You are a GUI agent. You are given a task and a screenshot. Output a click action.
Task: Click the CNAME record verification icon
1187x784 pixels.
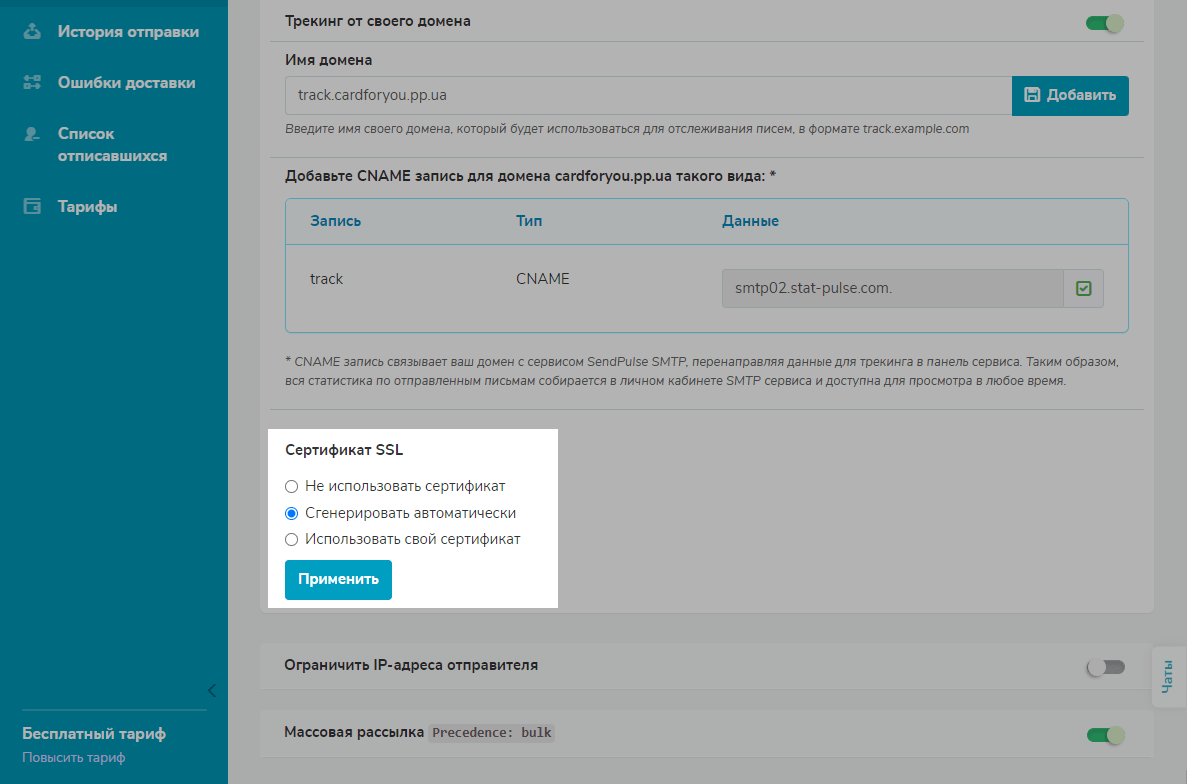(x=1083, y=289)
